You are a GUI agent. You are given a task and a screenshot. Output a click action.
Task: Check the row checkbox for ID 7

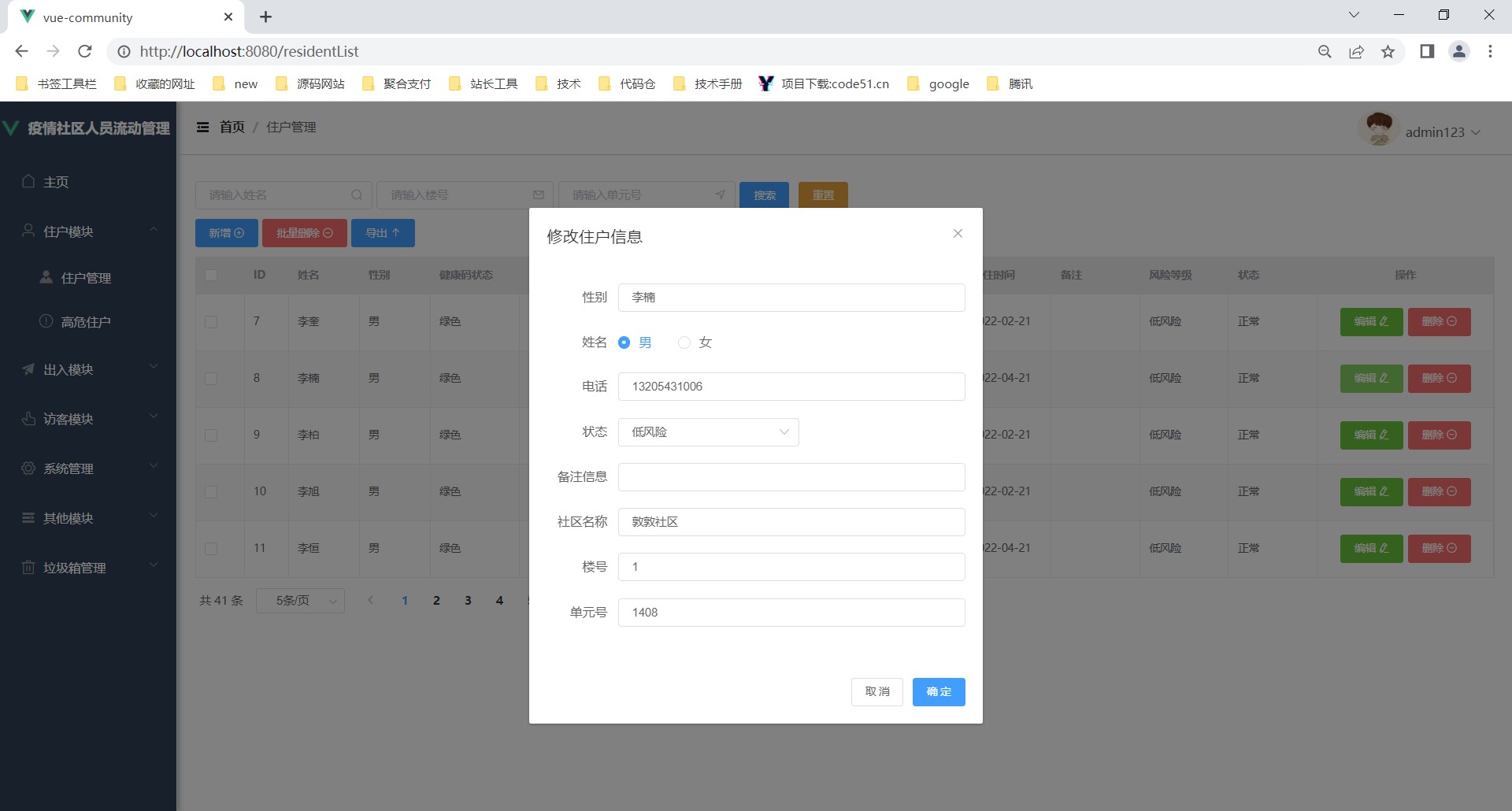click(x=211, y=322)
